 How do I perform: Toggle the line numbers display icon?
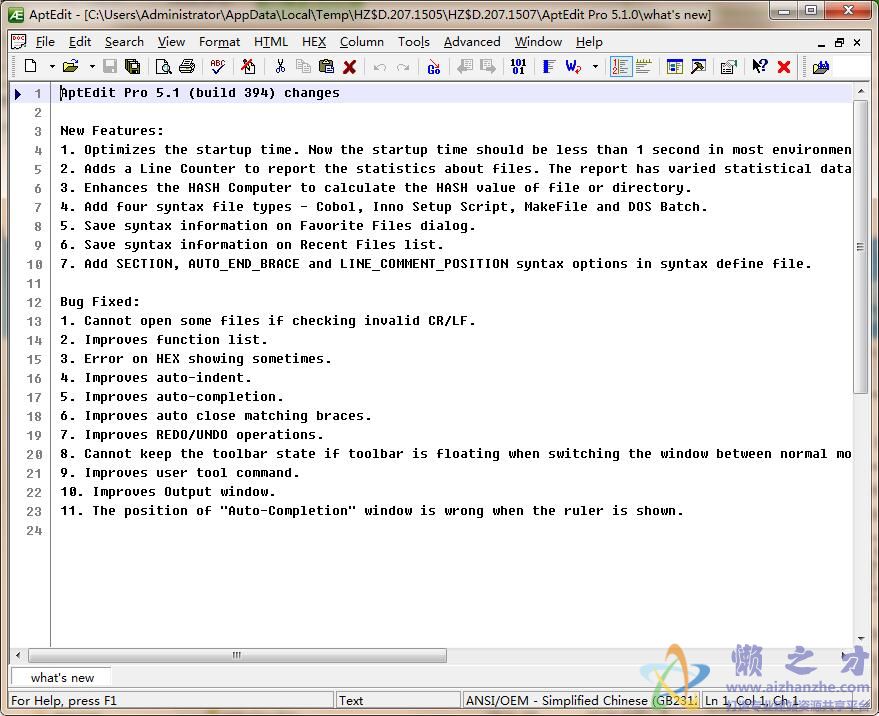621,67
